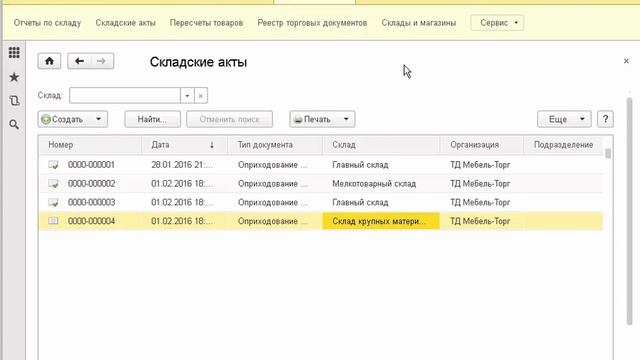Image resolution: width=640 pixels, height=360 pixels.
Task: Select document number 0000-000002
Action: (91, 184)
